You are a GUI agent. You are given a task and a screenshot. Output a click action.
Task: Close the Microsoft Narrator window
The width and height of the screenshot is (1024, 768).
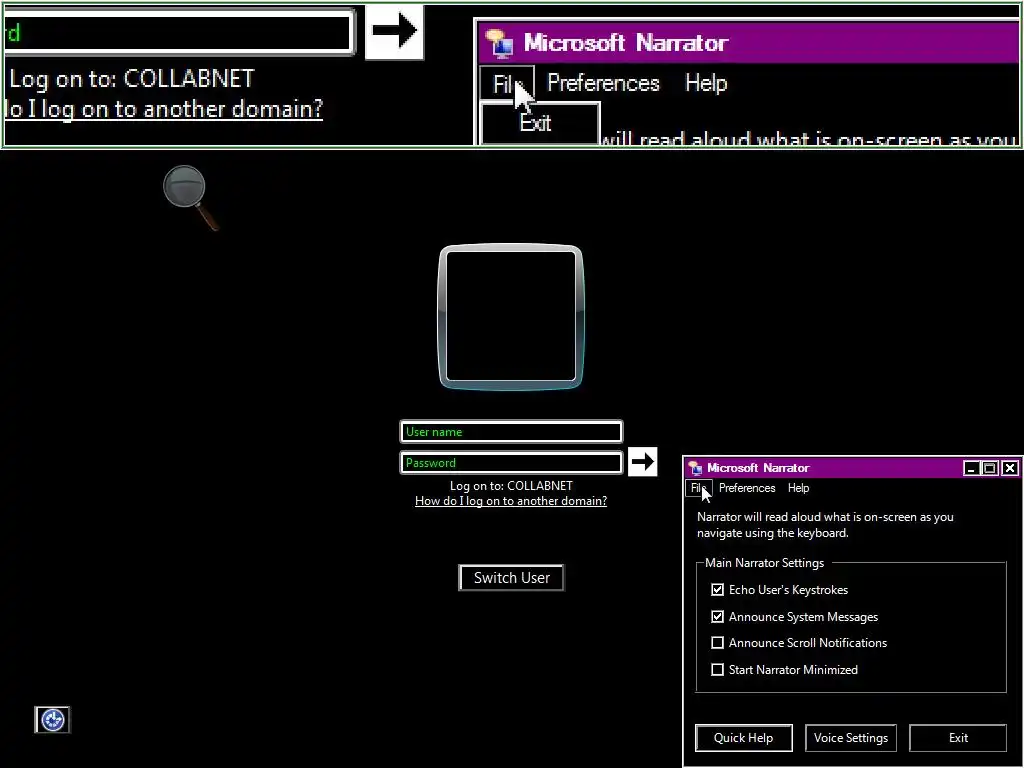coord(1010,468)
